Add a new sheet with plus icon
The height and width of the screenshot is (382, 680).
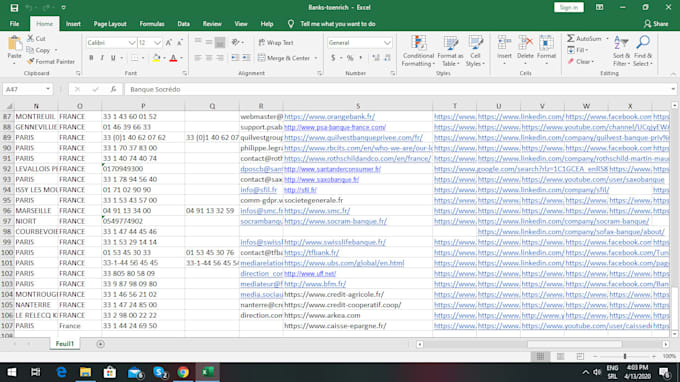(100, 344)
